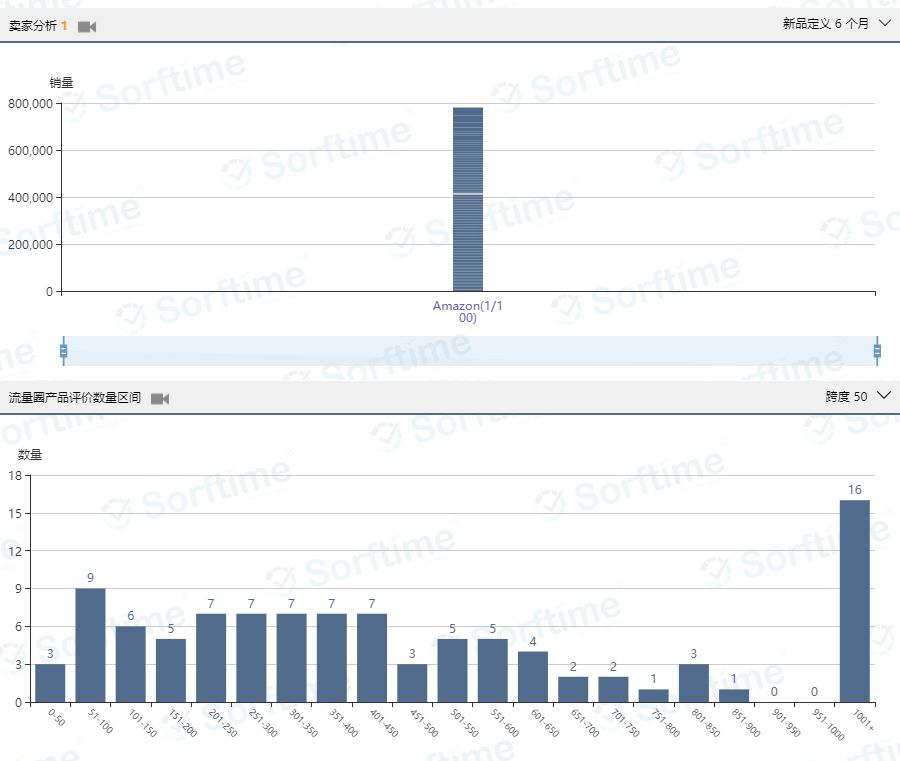900x761 pixels.
Task: Expand the 跨度 50 dropdown
Action: (x=858, y=396)
